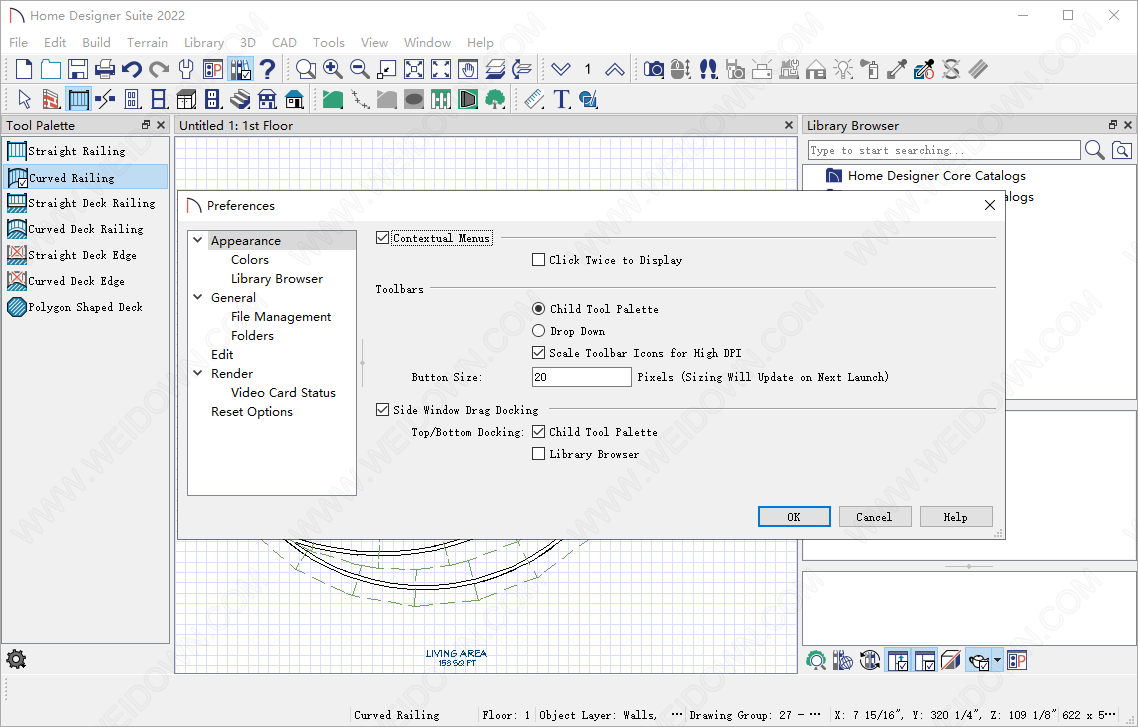Select the Drop Down radio option
The width and height of the screenshot is (1138, 727).
(x=539, y=332)
